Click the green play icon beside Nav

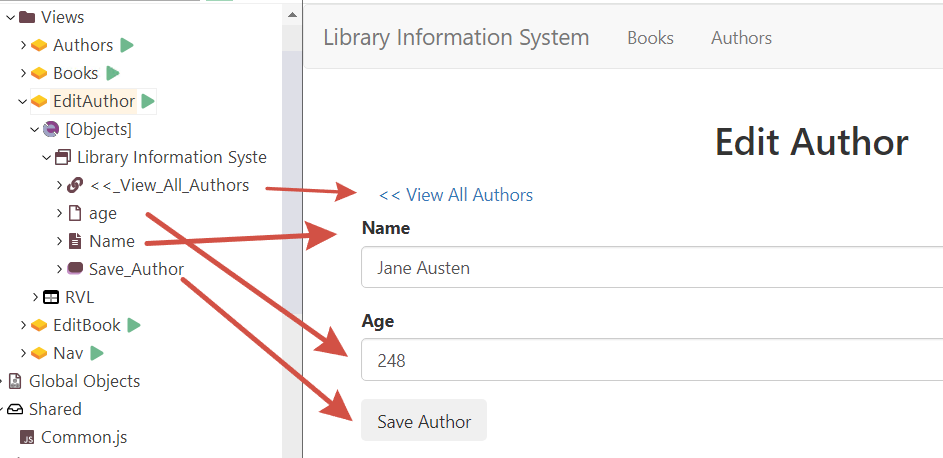click(97, 353)
